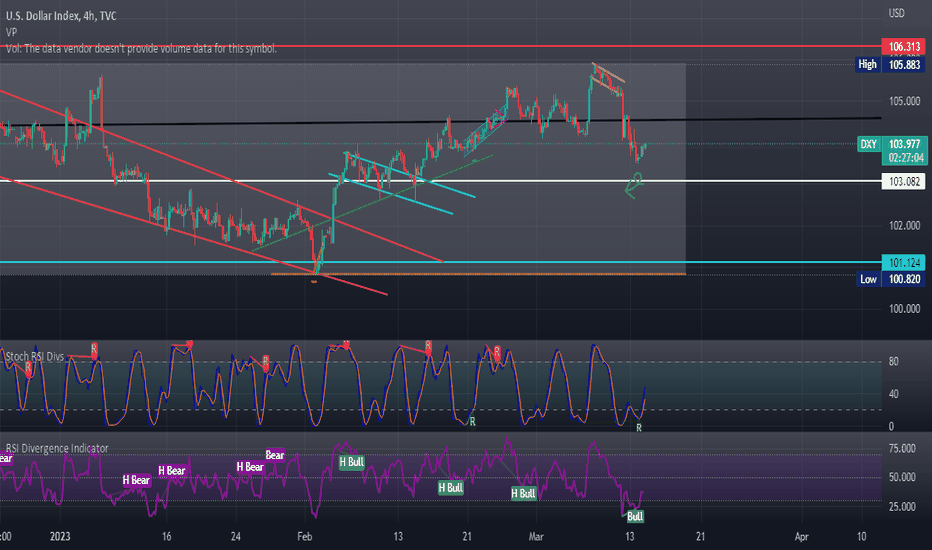Select the 106.313 red price label
Image resolution: width=932 pixels, height=550 pixels.
pos(904,46)
